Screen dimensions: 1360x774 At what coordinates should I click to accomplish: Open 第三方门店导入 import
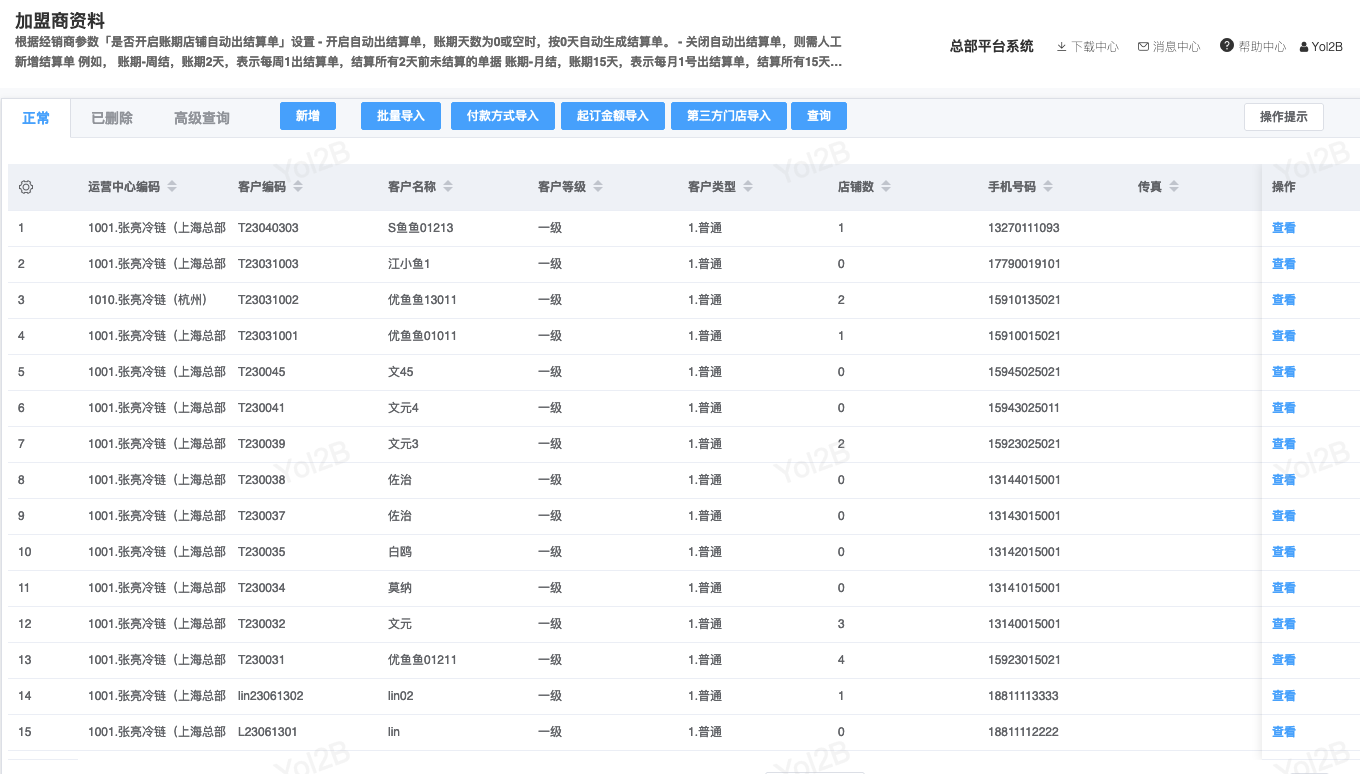pyautogui.click(x=728, y=116)
